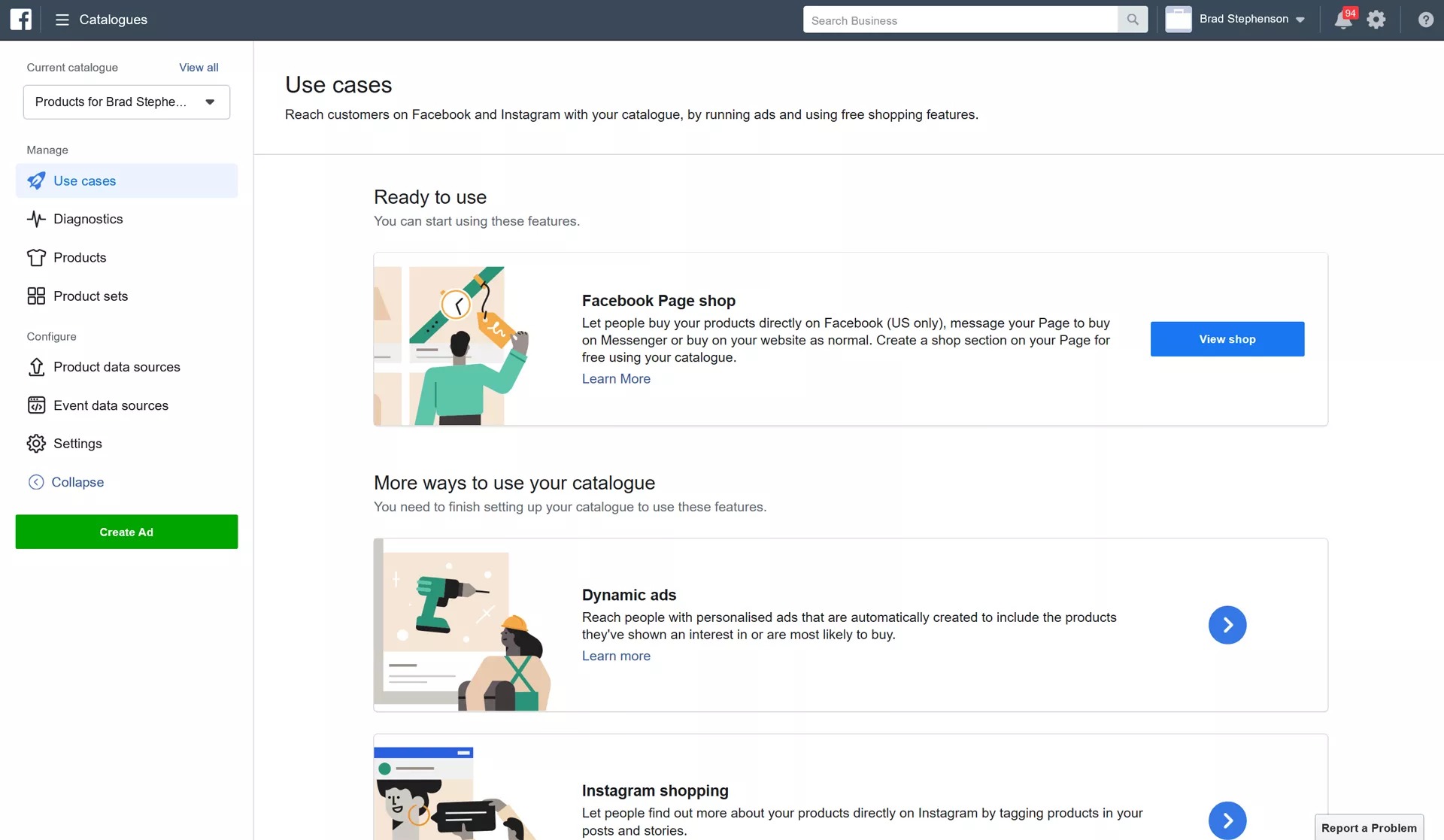
Task: Select Use cases in the sidebar
Action: point(126,180)
